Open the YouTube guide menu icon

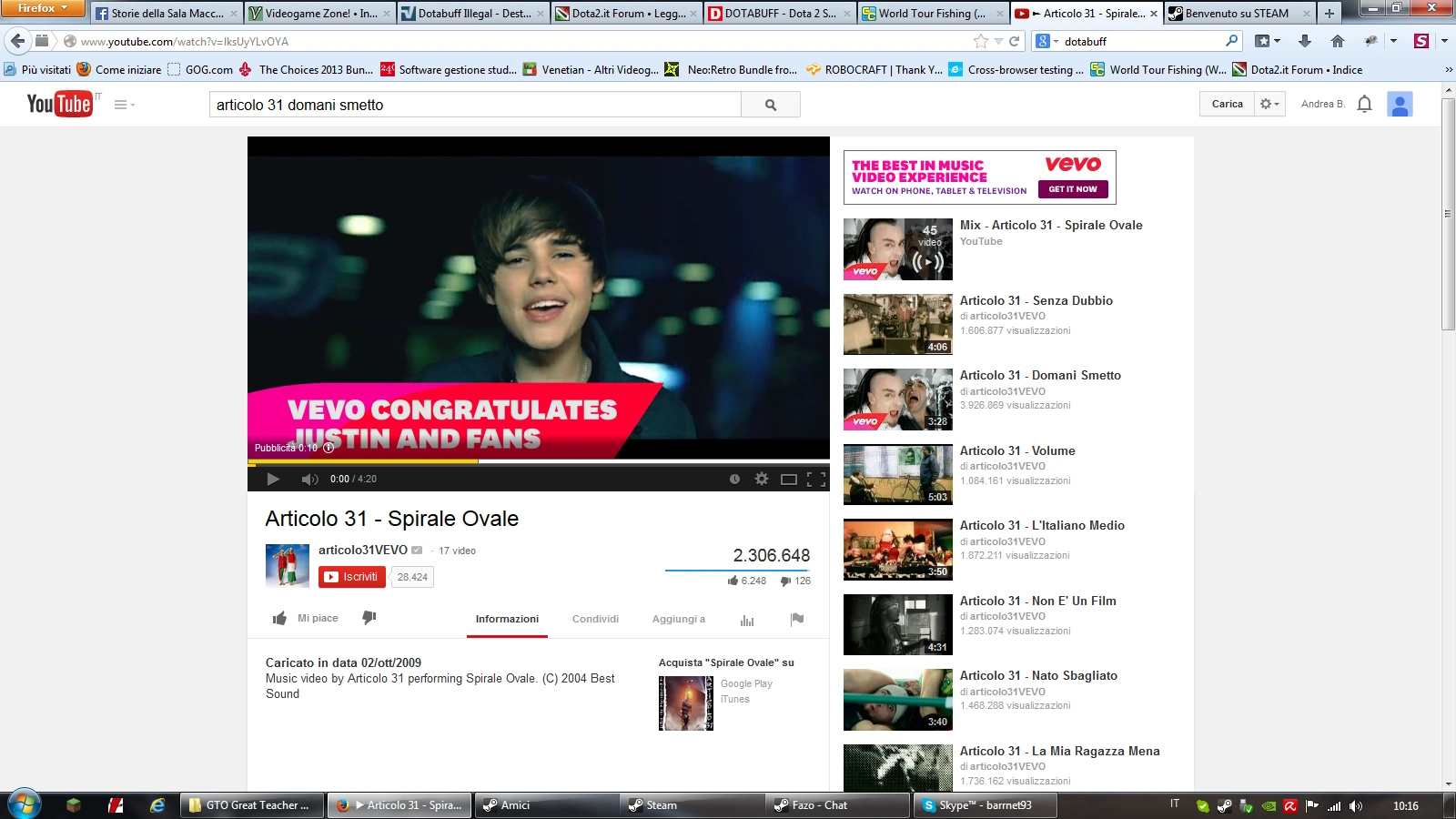click(x=124, y=105)
